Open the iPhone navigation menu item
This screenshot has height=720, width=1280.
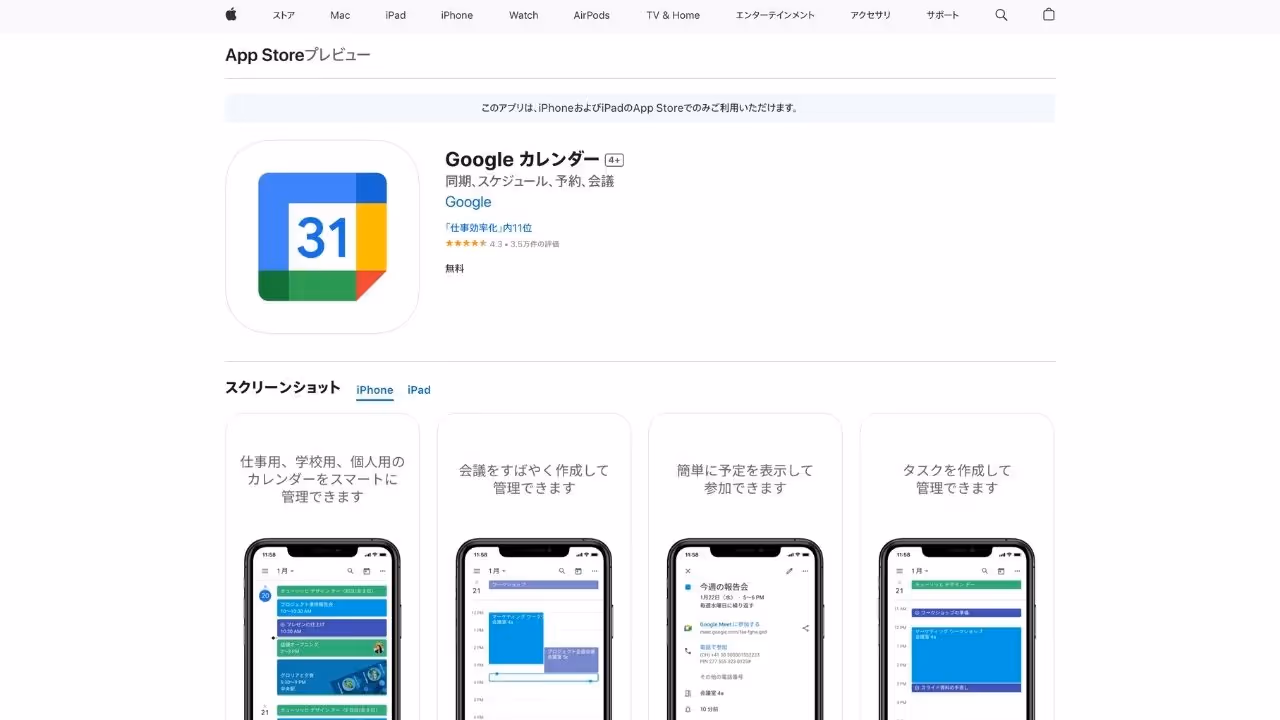(457, 15)
